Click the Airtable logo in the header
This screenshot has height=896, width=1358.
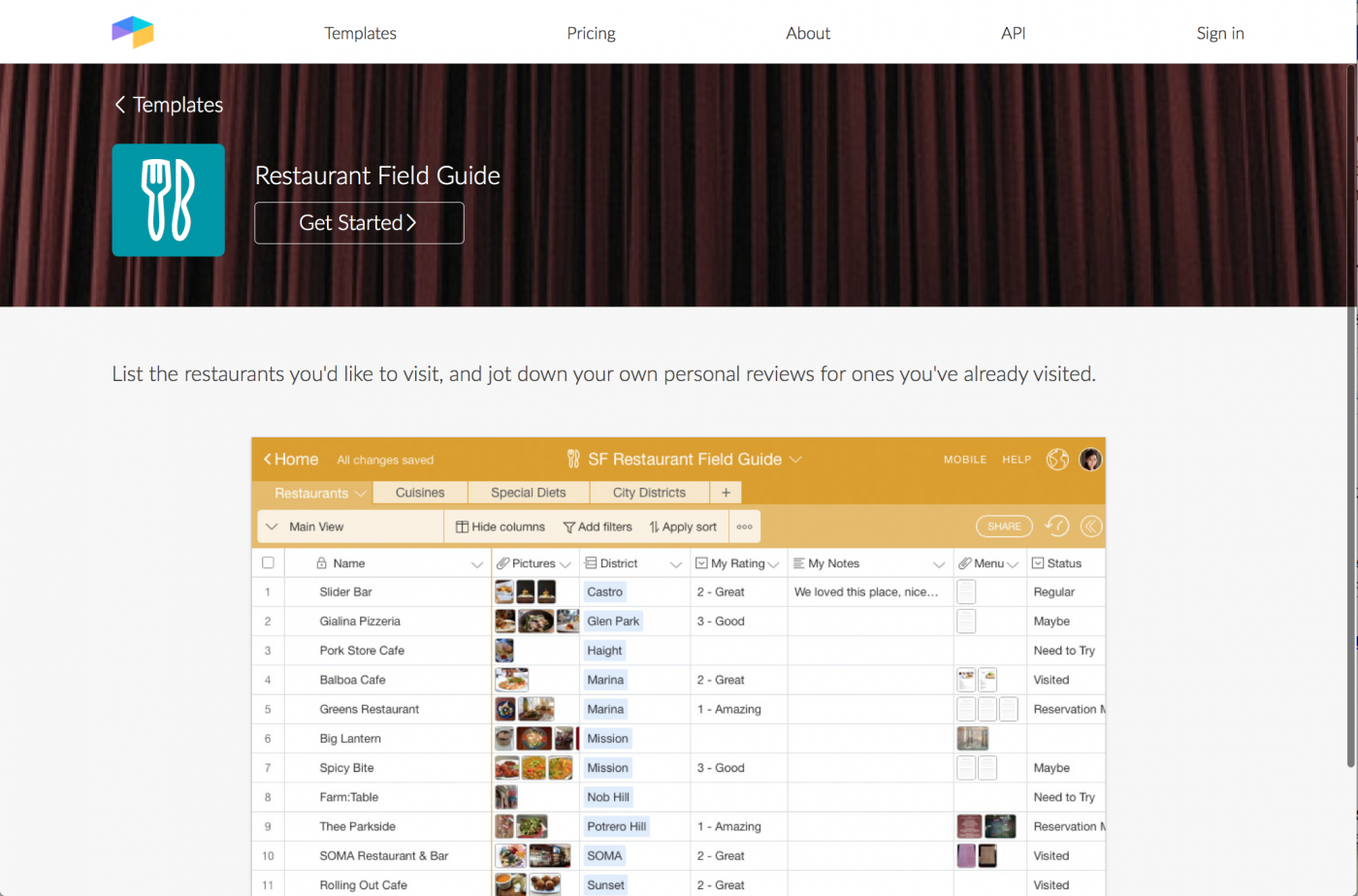tap(133, 32)
